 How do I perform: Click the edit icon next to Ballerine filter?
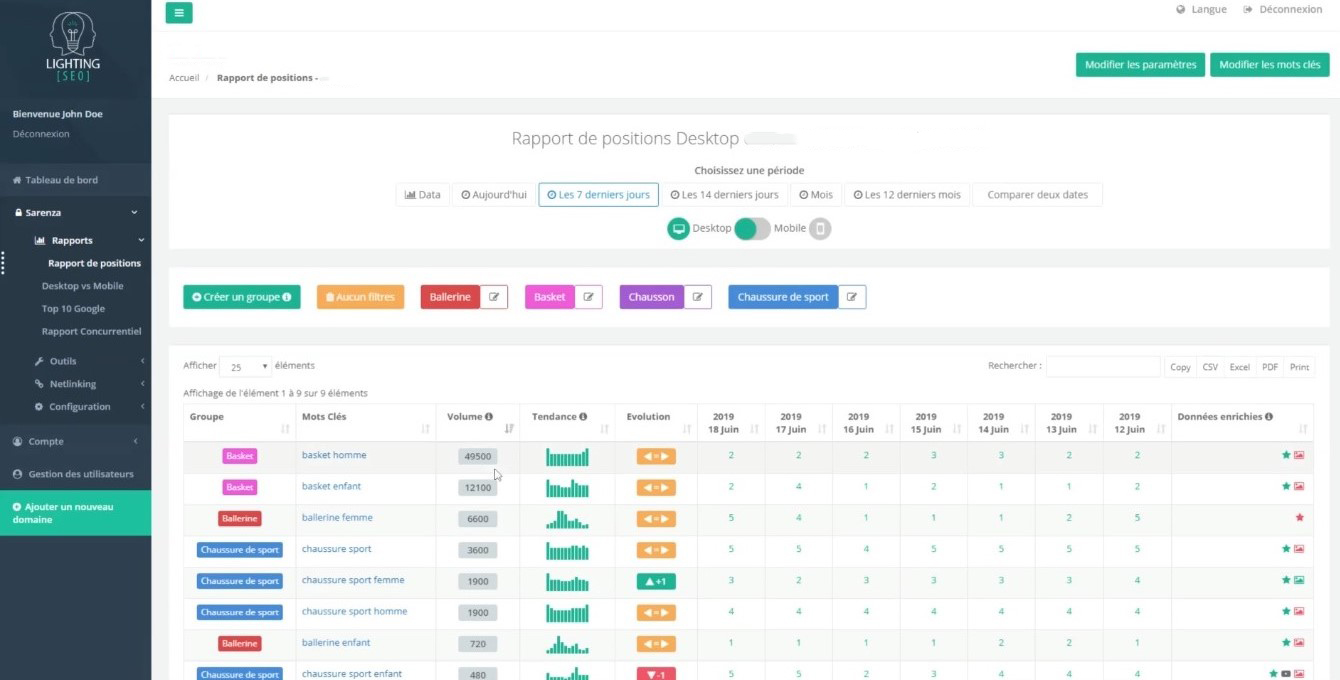494,297
